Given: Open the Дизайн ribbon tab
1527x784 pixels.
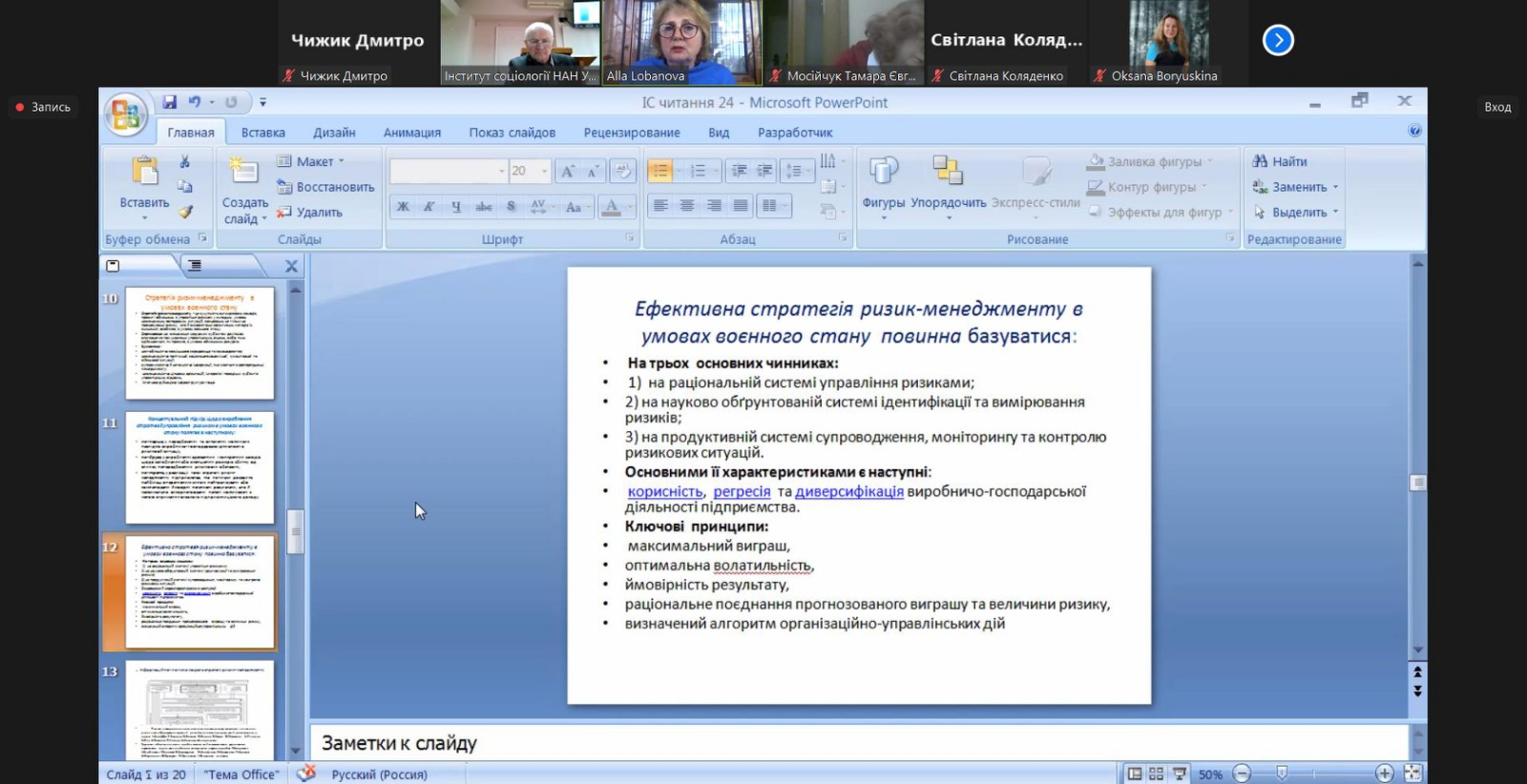Looking at the screenshot, I should point(334,133).
